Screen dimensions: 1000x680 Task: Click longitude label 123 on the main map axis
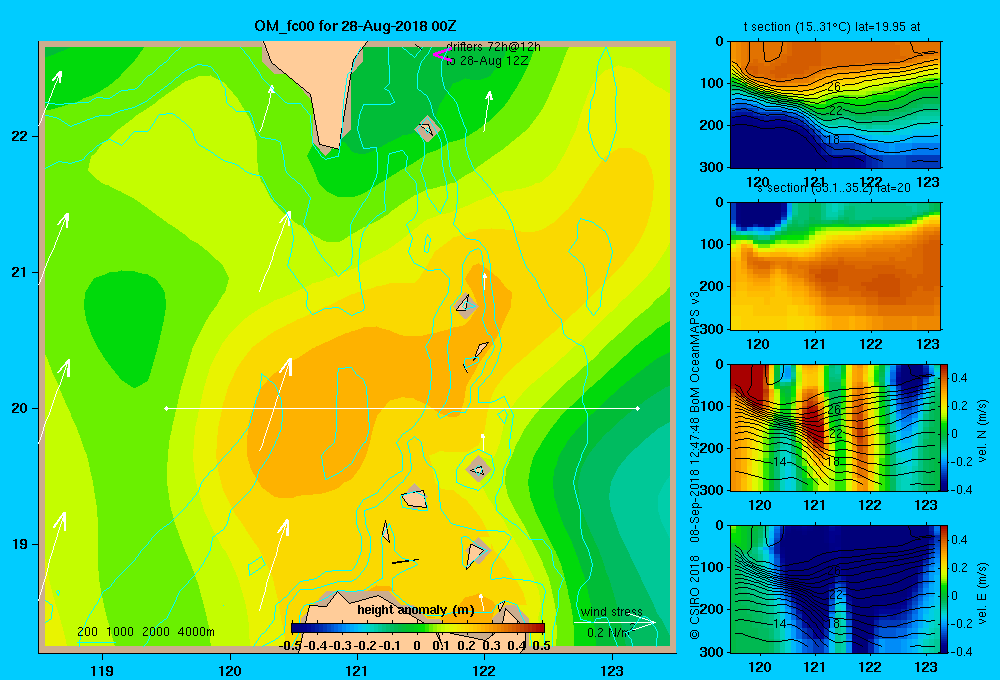(612, 670)
